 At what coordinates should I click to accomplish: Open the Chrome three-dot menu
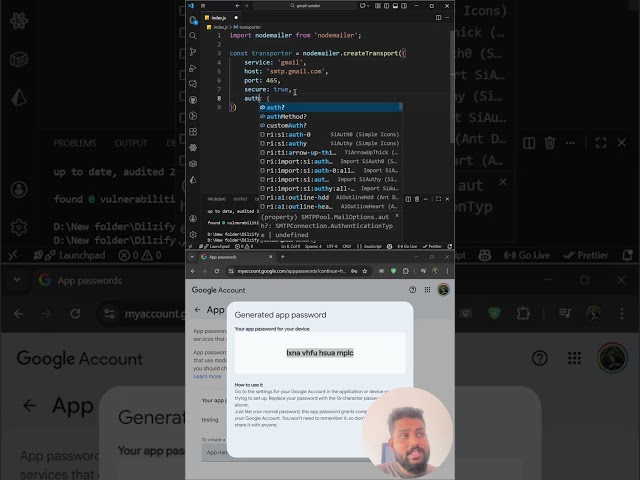pos(447,271)
